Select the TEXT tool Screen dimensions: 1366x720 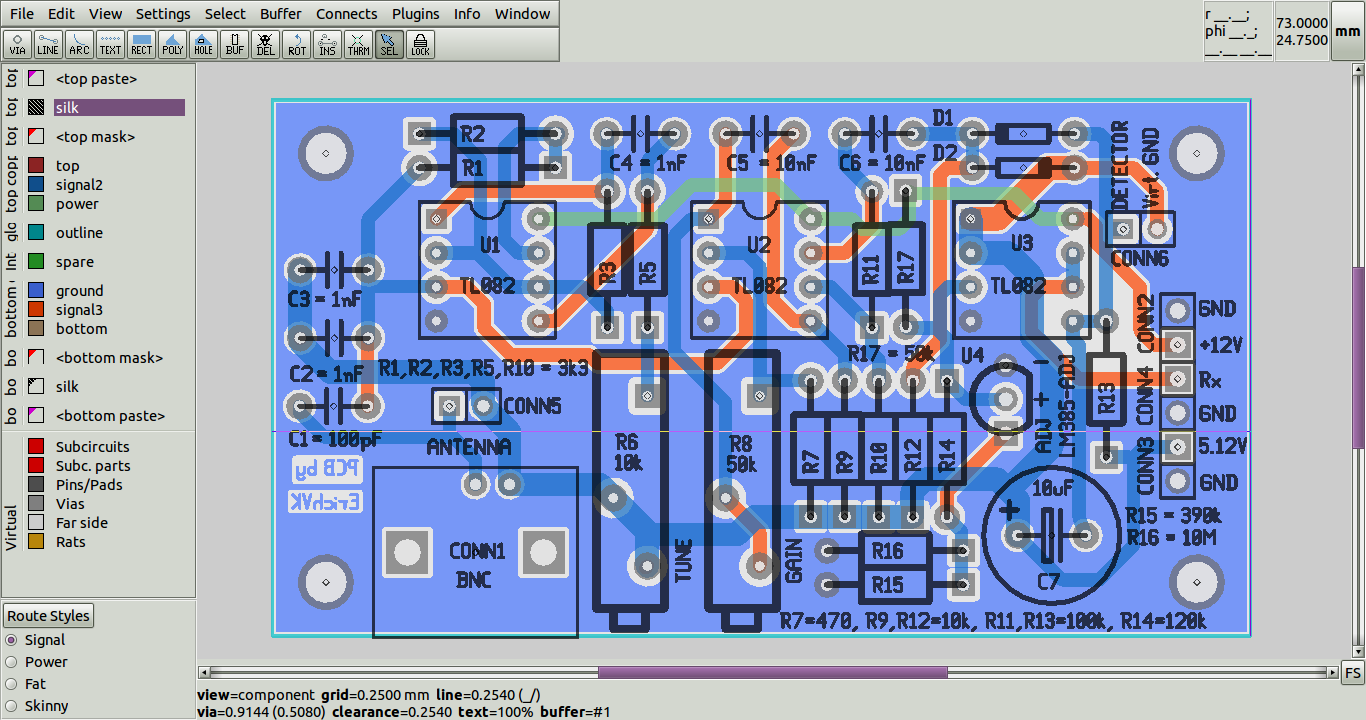[x=110, y=44]
